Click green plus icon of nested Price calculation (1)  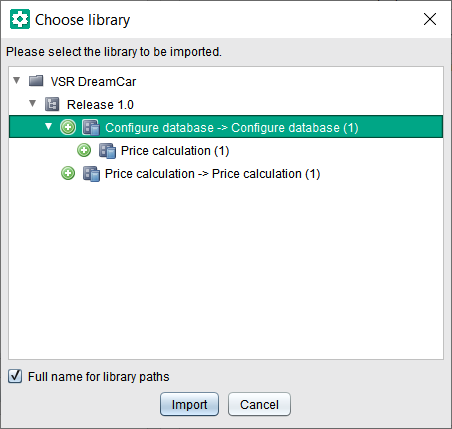tap(84, 150)
